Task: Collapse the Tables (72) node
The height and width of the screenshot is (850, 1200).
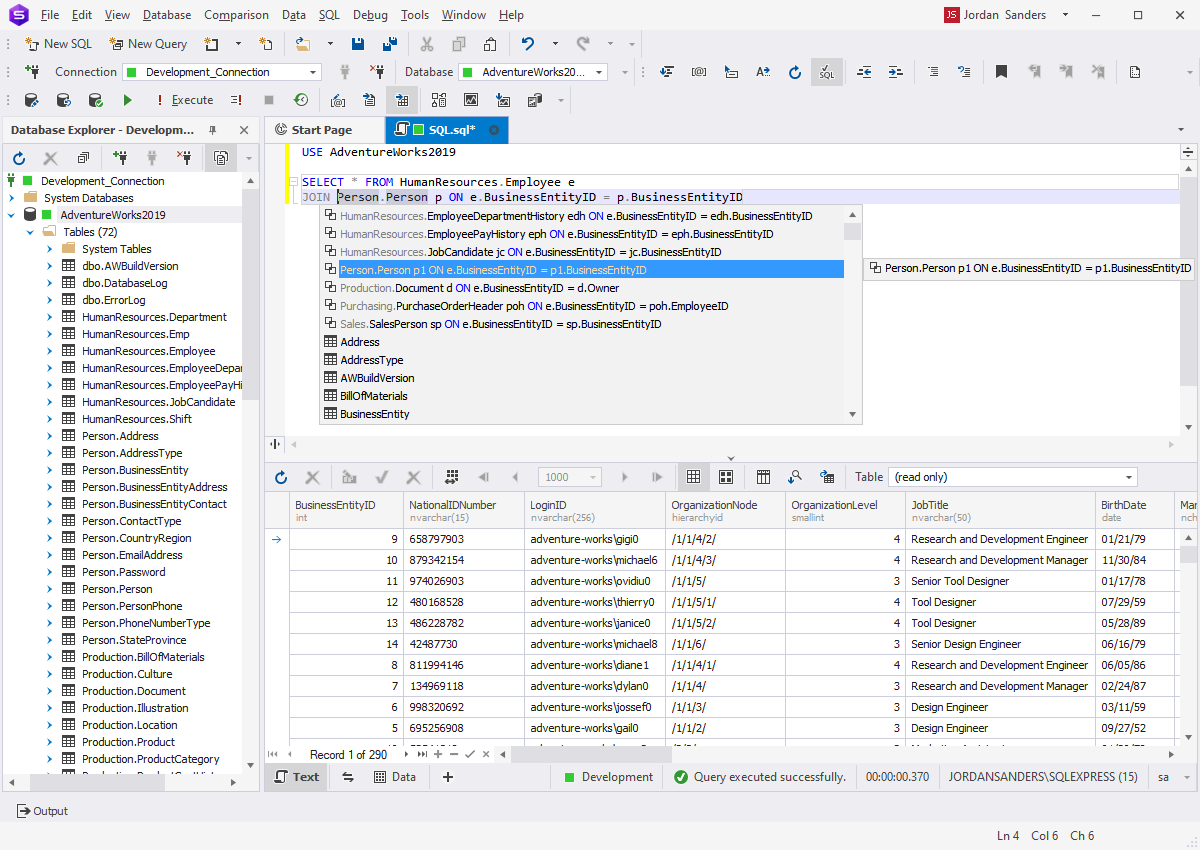Action: (29, 233)
